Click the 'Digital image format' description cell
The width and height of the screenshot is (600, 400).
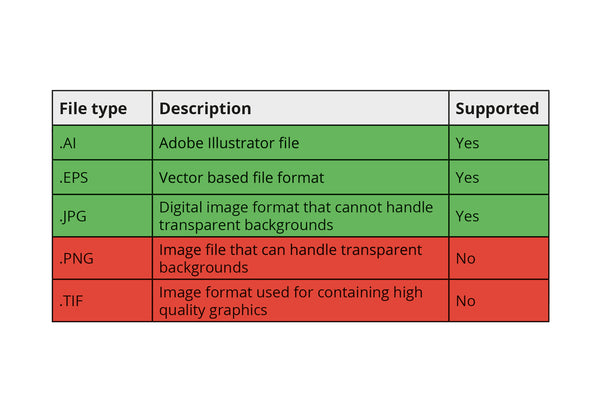click(296, 216)
